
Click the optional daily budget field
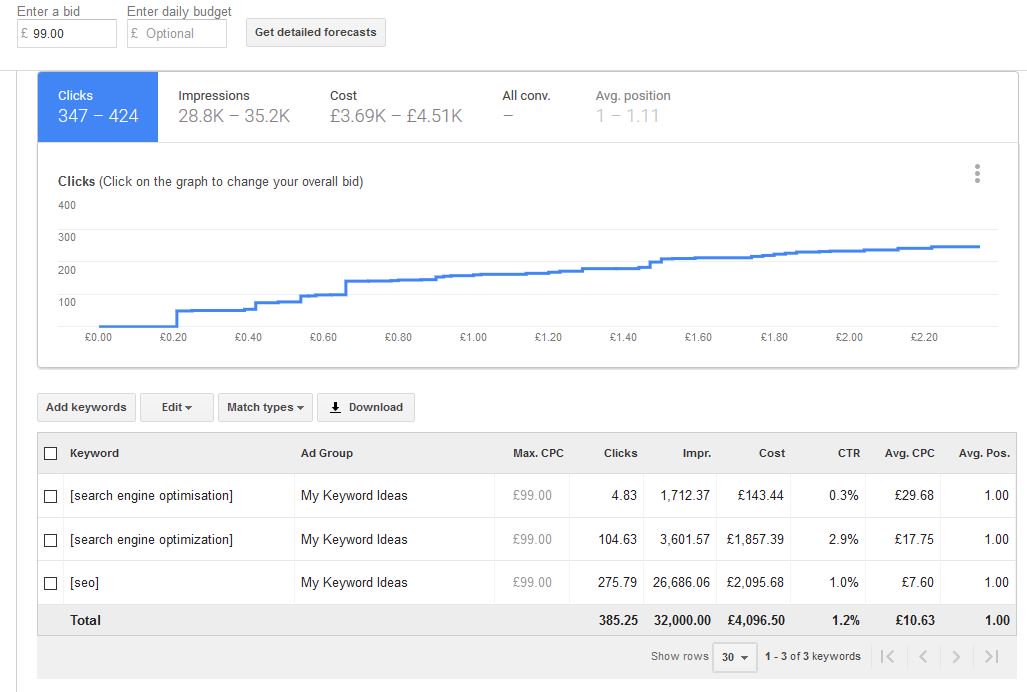[x=177, y=33]
